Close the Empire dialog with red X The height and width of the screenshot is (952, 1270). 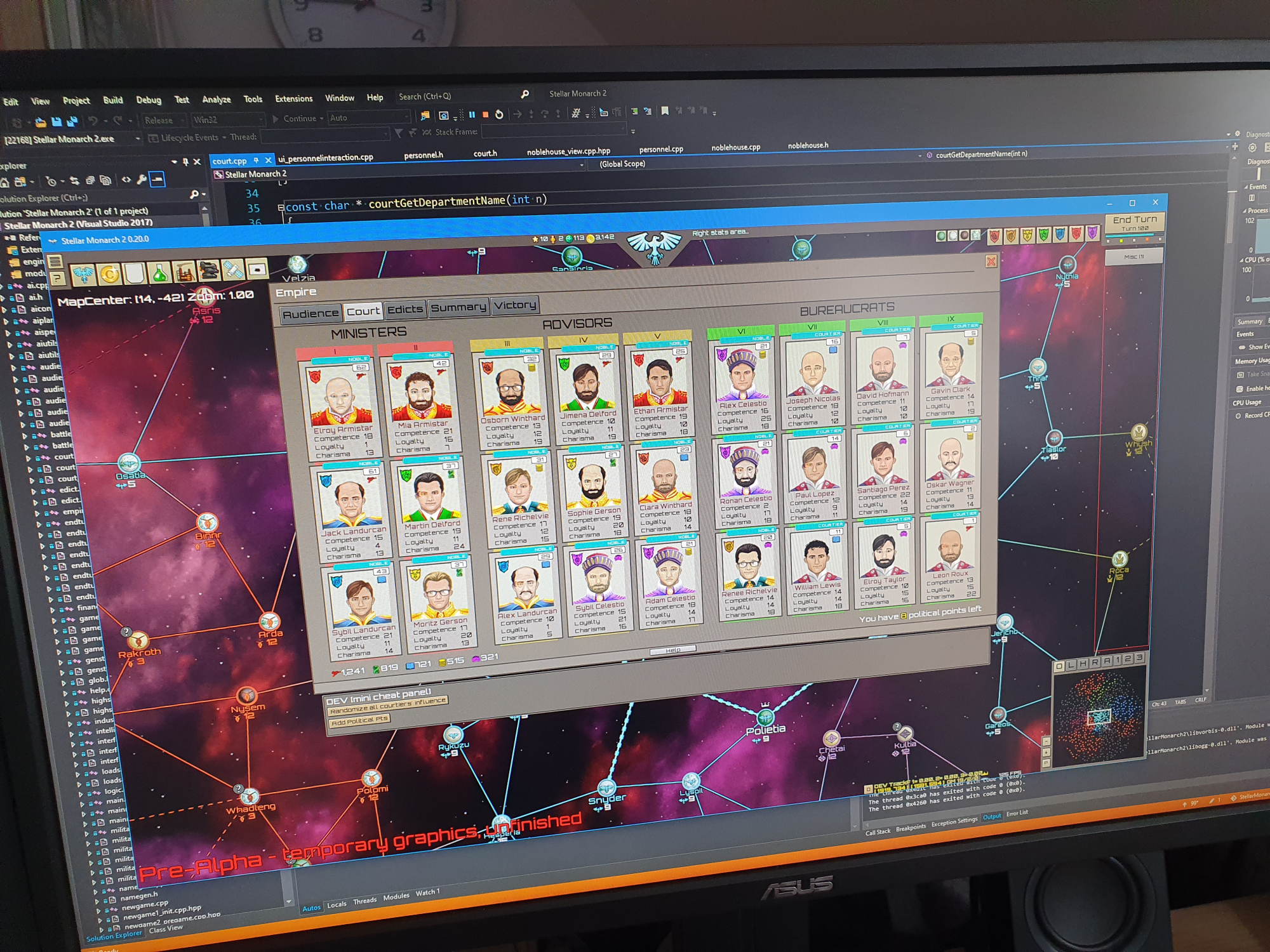(991, 261)
